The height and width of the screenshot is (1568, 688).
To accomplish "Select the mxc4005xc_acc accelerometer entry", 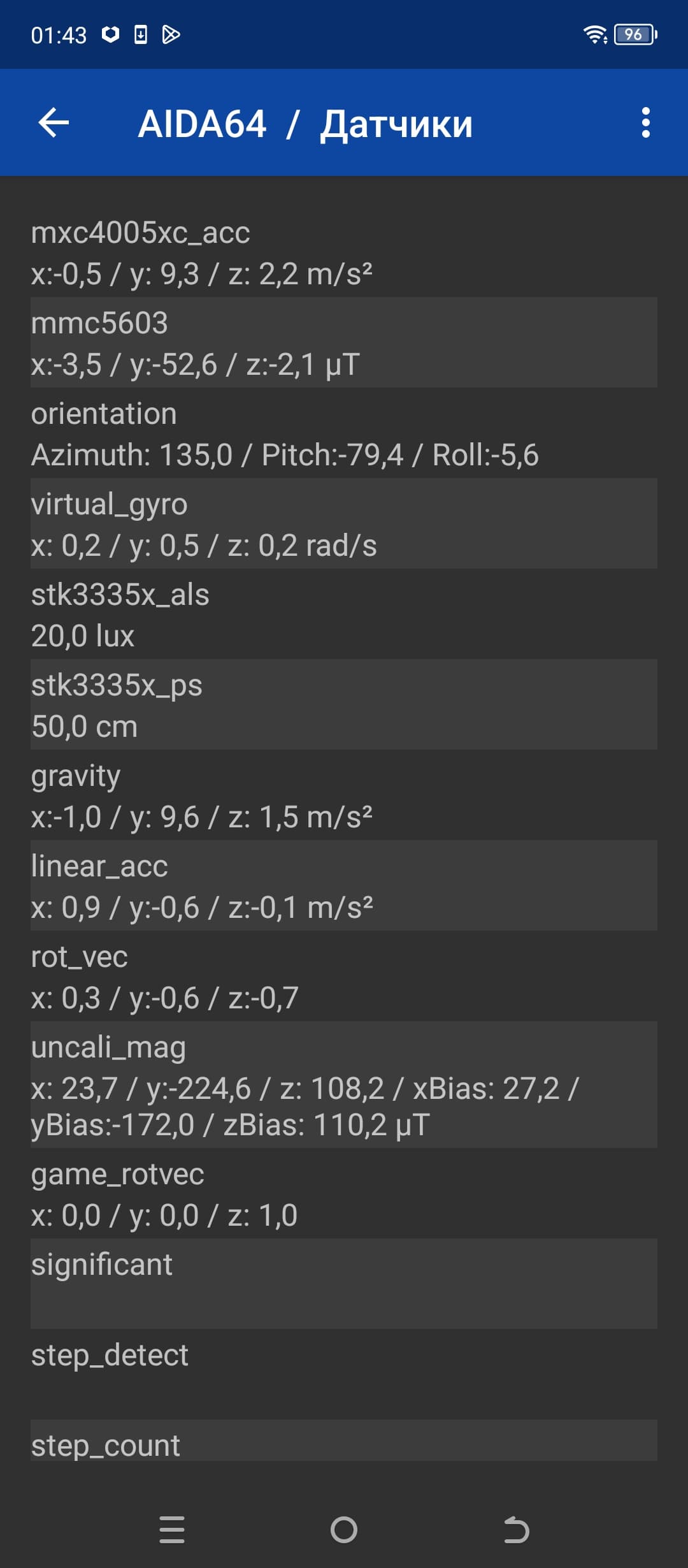I will [344, 252].
